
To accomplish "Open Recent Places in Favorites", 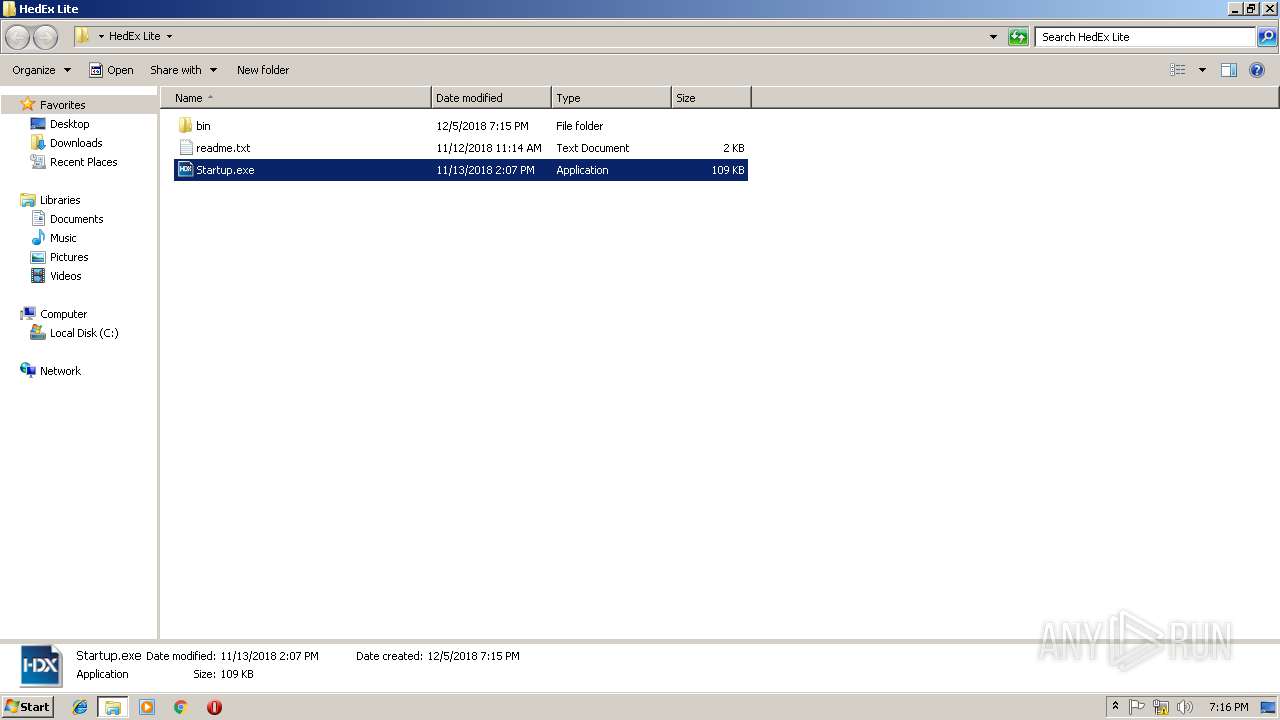I will tap(83, 162).
